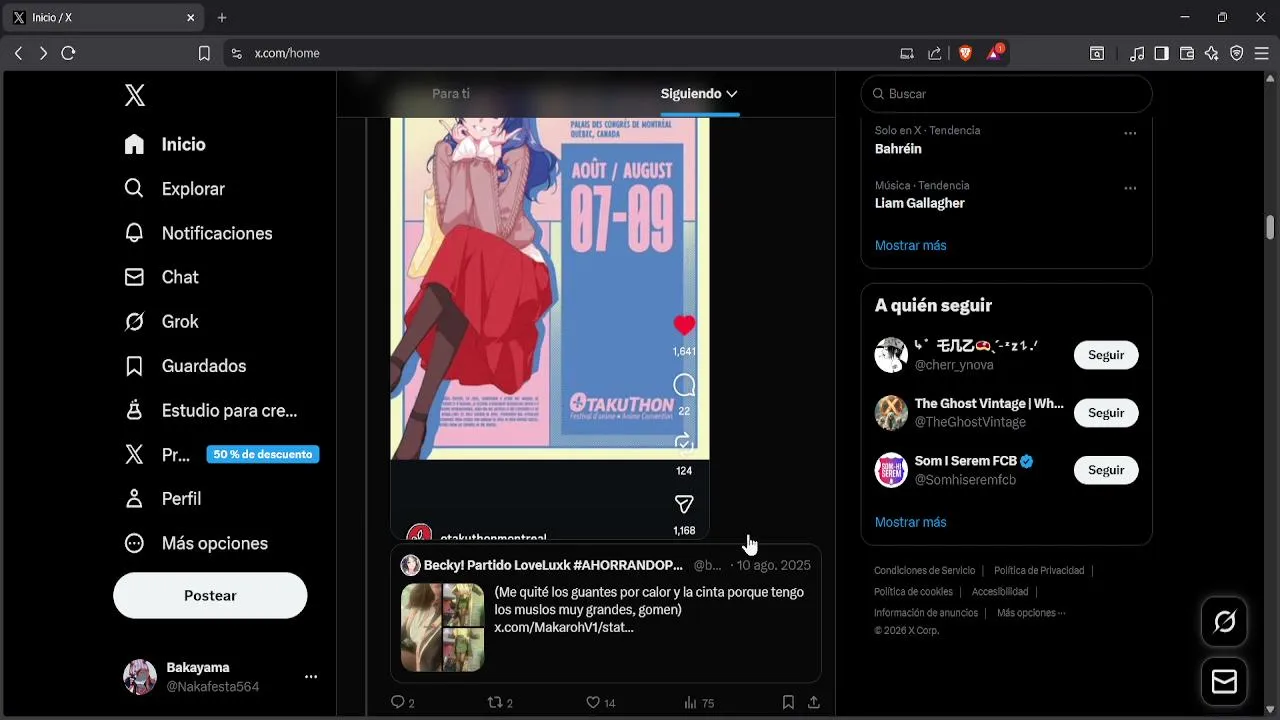Toggle the browser sidebar panel
This screenshot has width=1280, height=720.
point(1161,53)
